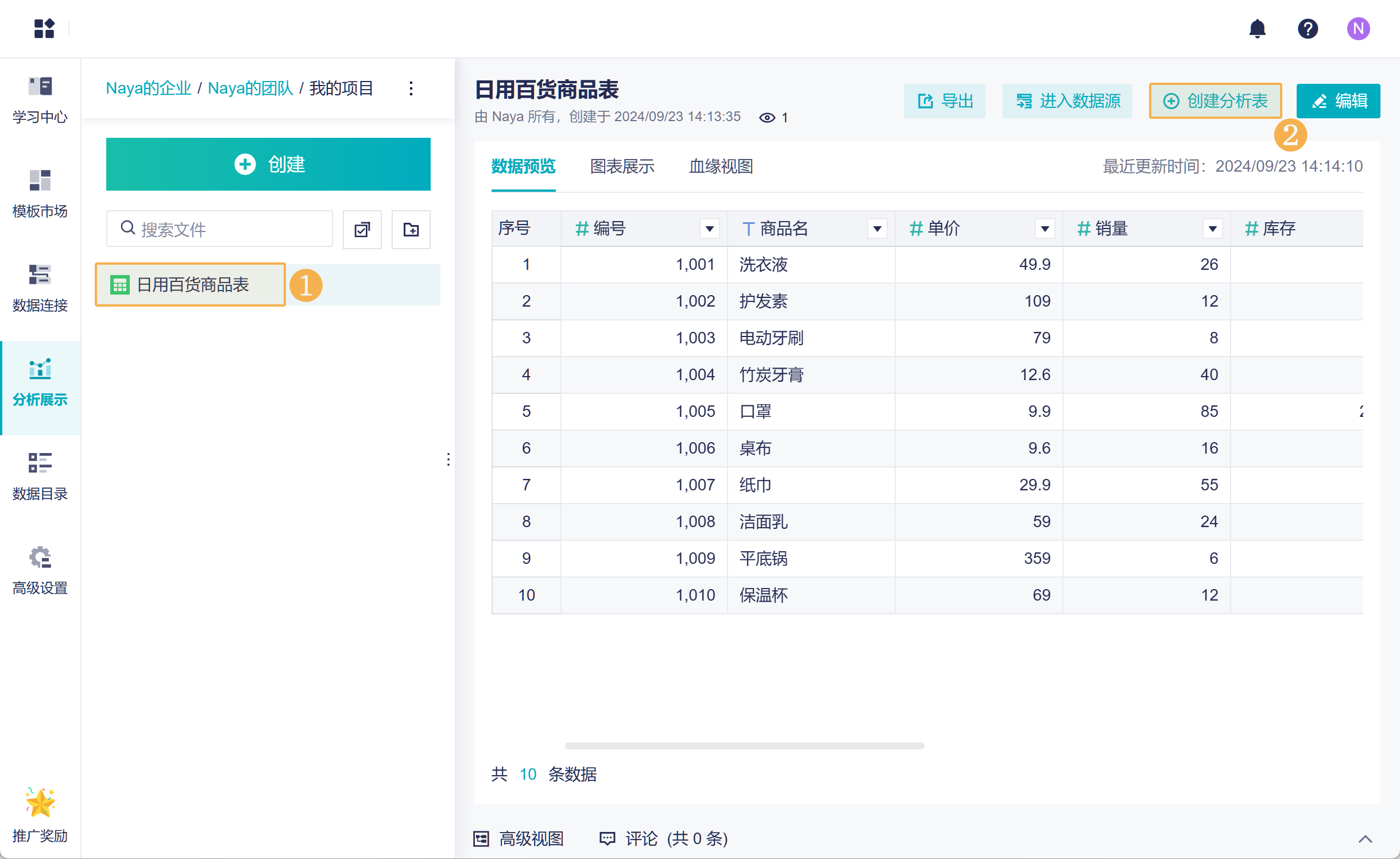Open the user avatar N menu
The width and height of the screenshot is (1400, 859).
tap(1358, 28)
